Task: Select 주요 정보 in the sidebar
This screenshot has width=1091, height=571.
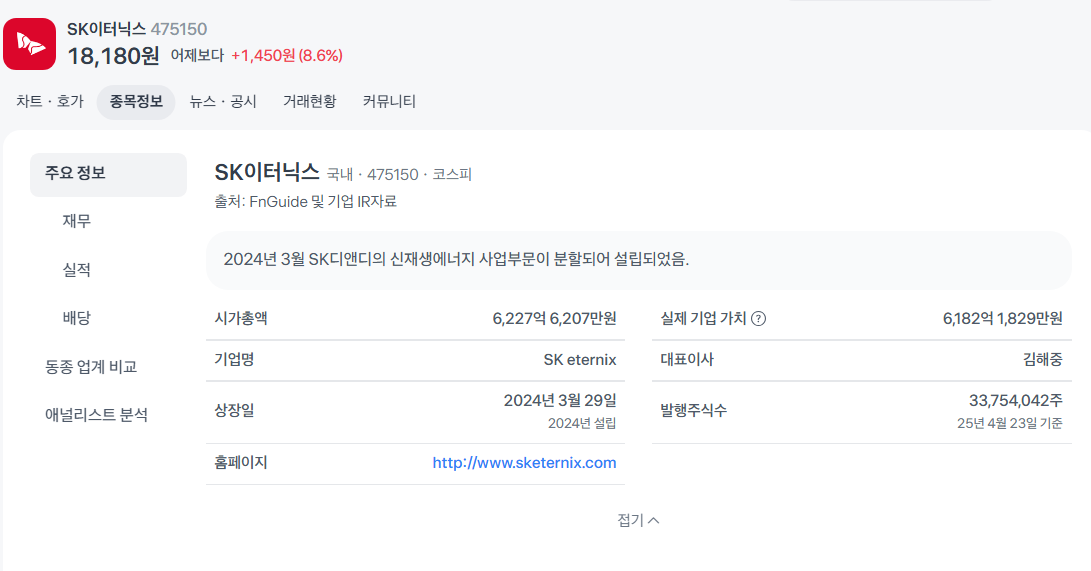Action: coord(109,174)
